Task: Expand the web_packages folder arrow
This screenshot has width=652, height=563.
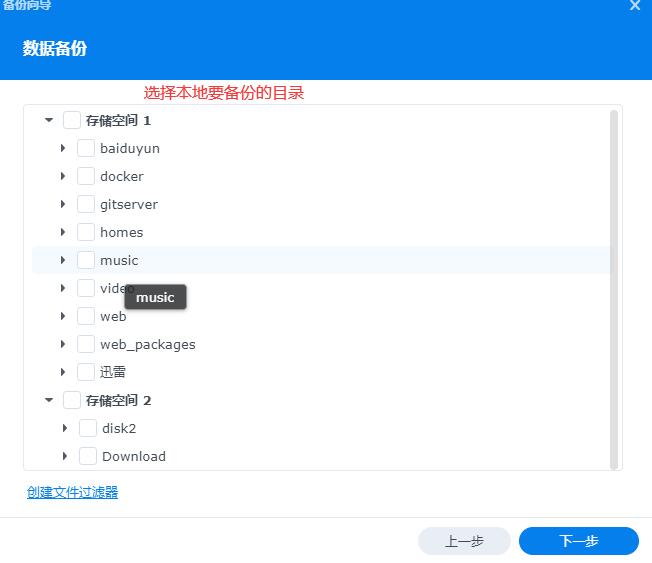Action: point(63,344)
